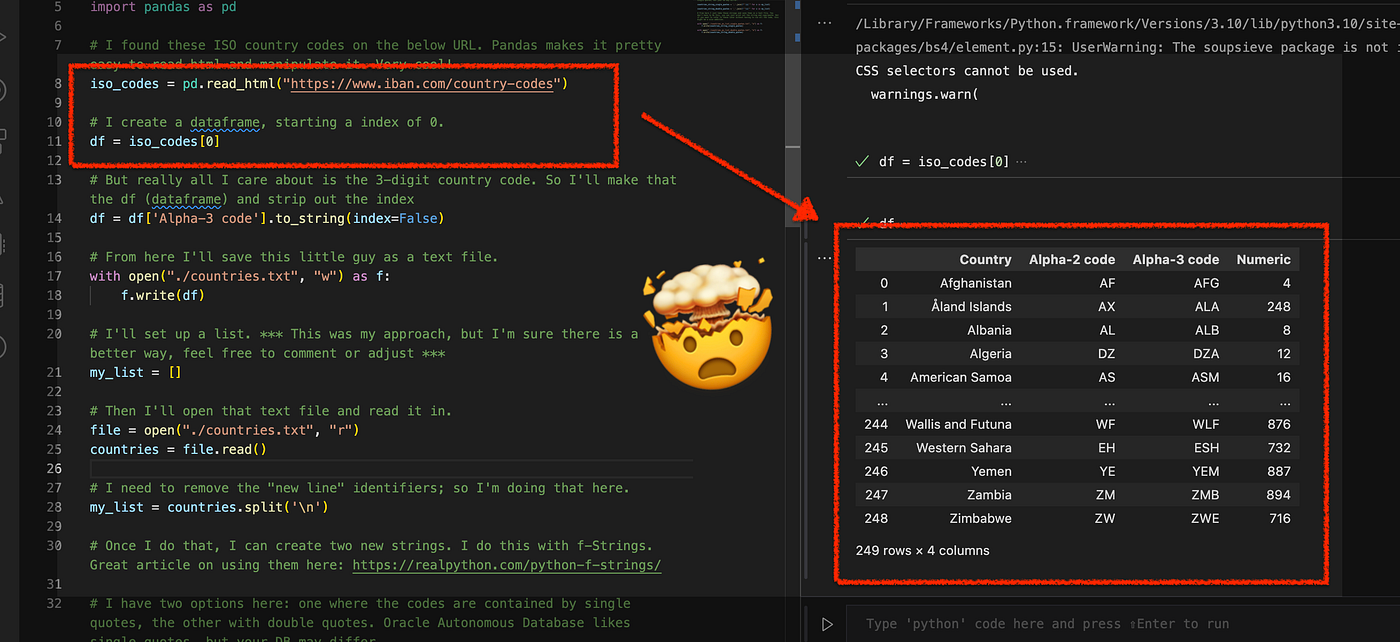The width and height of the screenshot is (1400, 642).
Task: Click the "countries = file.read()" code line
Action: tap(179, 449)
